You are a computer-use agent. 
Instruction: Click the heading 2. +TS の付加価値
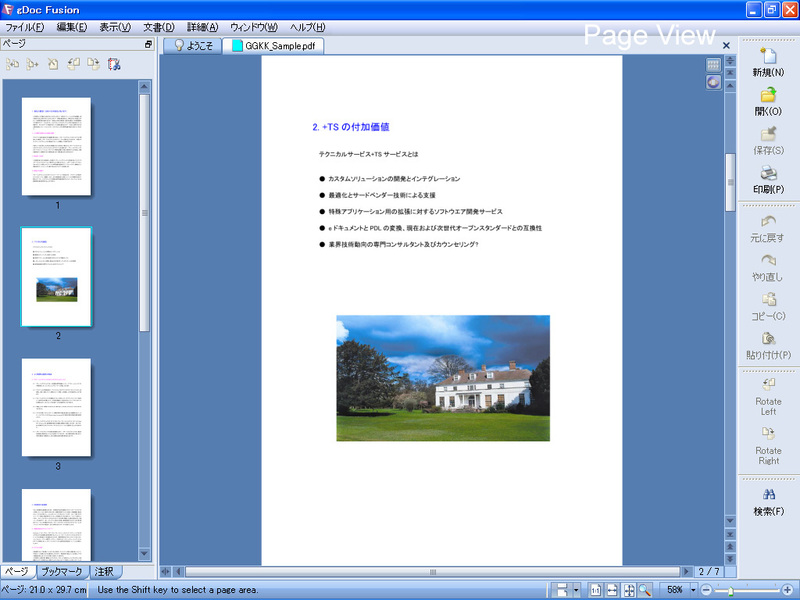351,127
